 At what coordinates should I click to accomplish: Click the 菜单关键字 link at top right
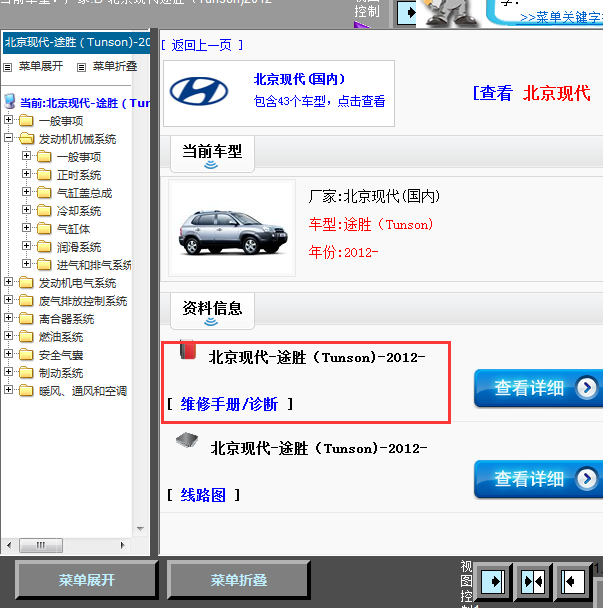tap(561, 18)
